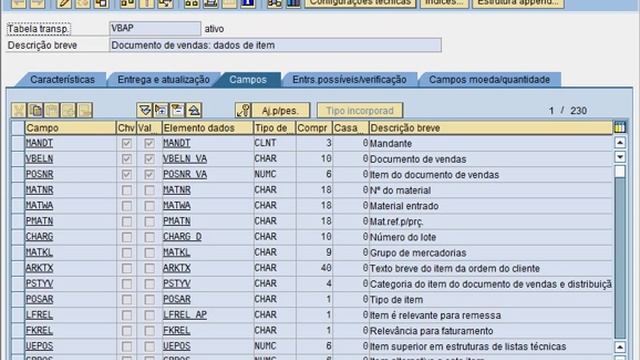This screenshot has height=360, width=640.
Task: Click the Índices... button
Action: point(444,3)
